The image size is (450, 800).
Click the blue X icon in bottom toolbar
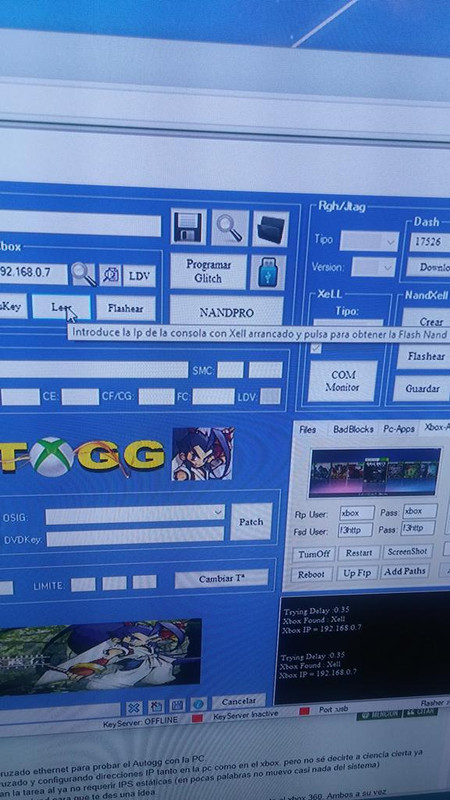pyautogui.click(x=134, y=708)
